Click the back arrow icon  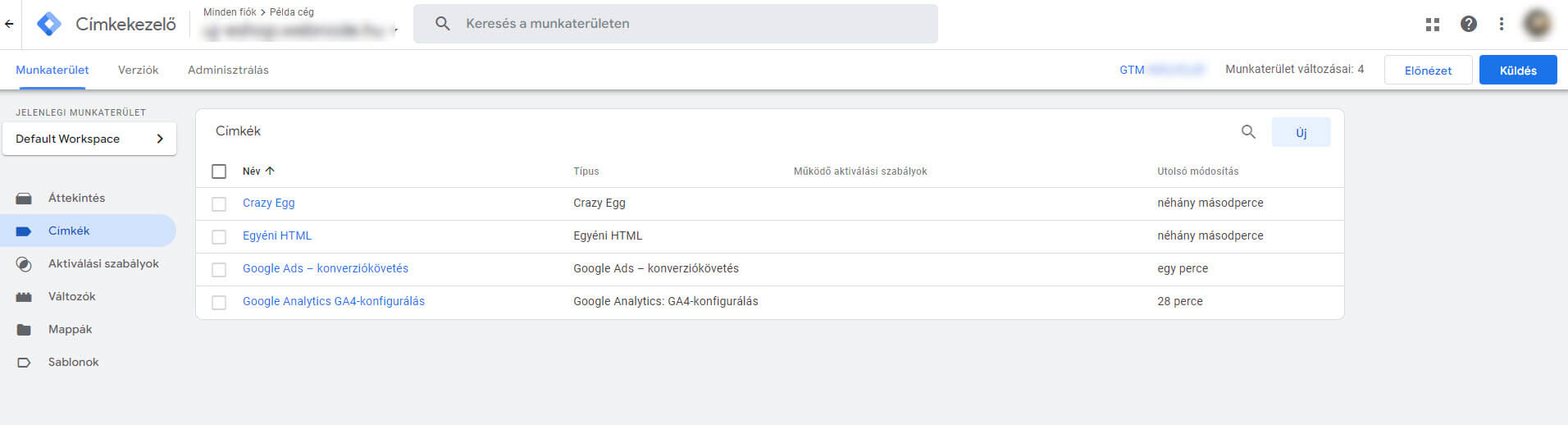pos(9,24)
